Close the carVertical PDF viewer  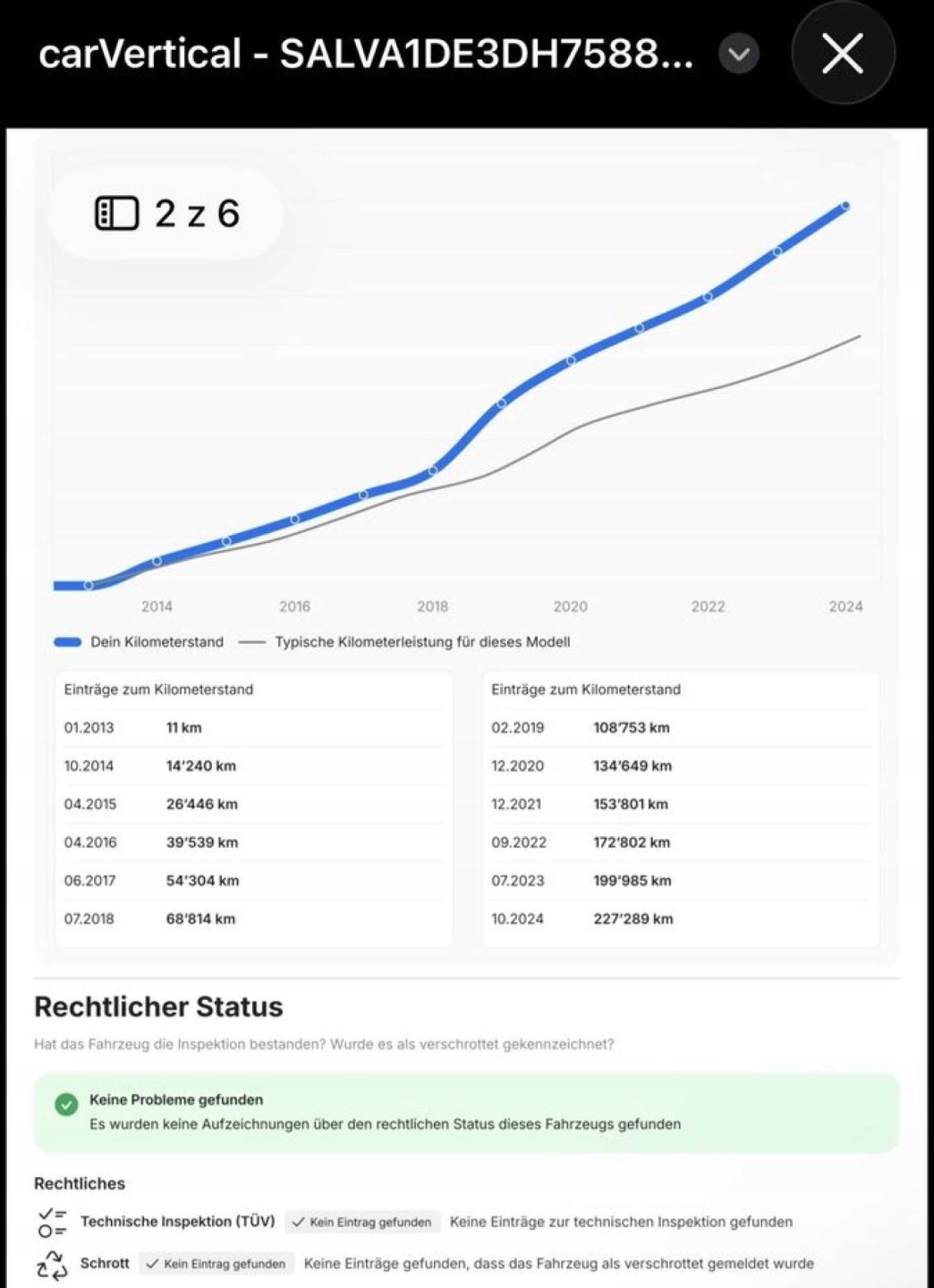(x=842, y=54)
